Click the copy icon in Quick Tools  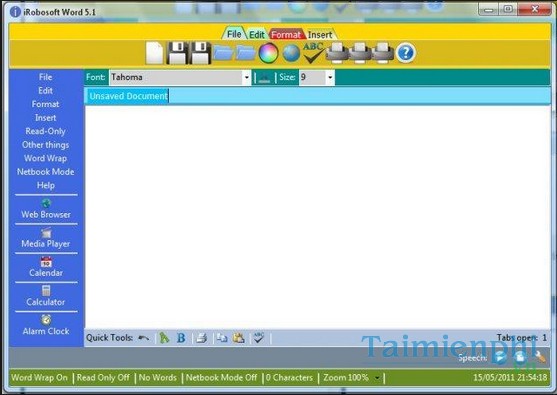pos(222,338)
